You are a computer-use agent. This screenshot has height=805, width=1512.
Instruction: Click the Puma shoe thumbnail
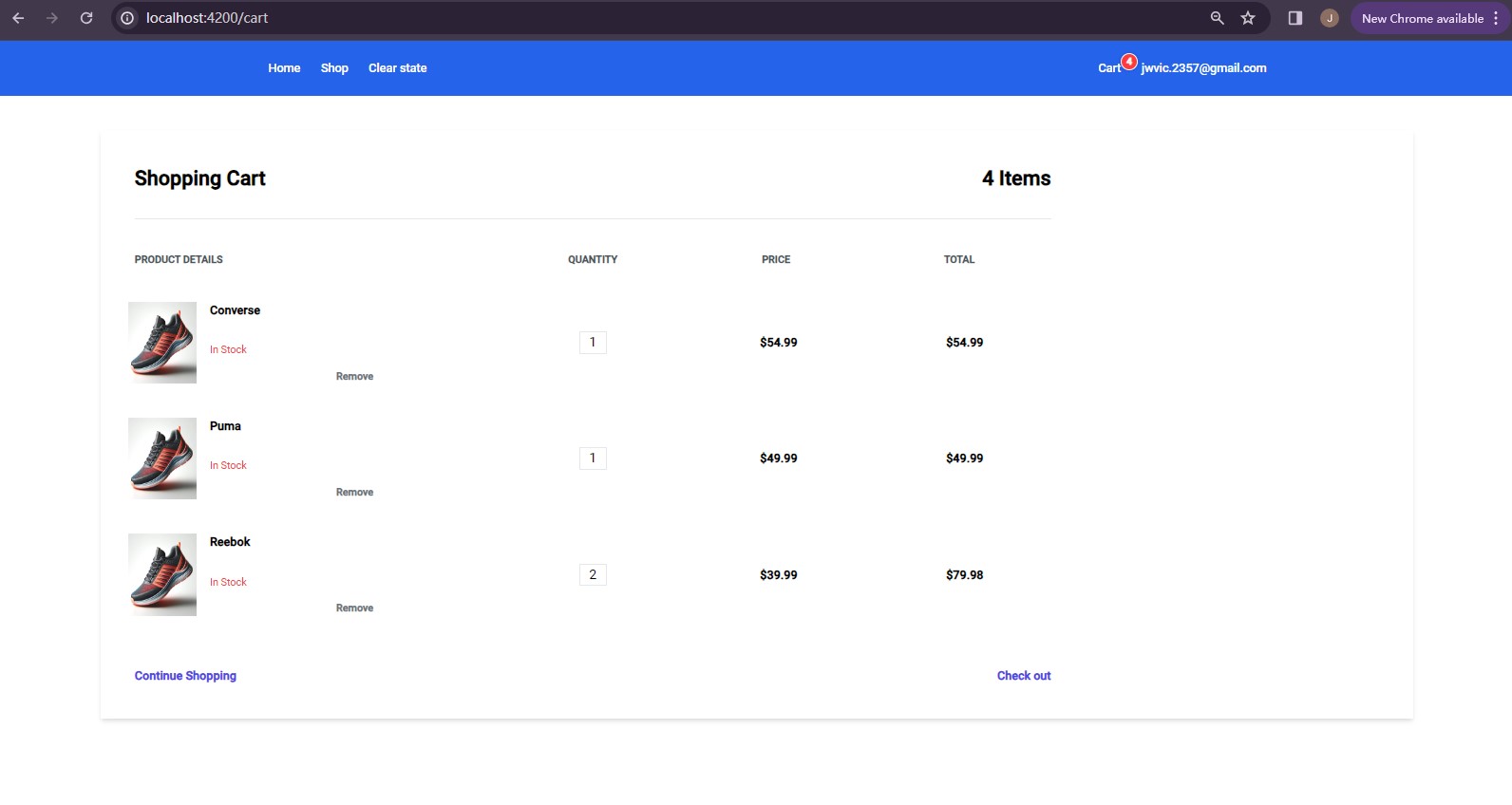pos(162,459)
